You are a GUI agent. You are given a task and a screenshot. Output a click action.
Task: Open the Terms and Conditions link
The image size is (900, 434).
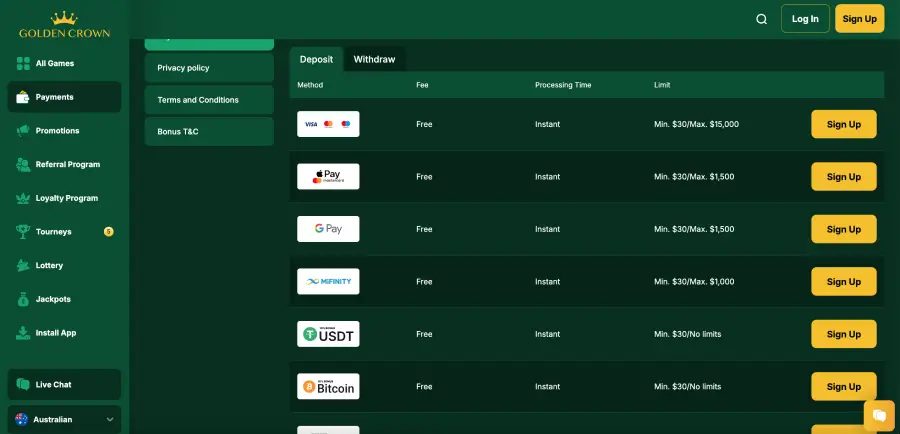tap(209, 100)
